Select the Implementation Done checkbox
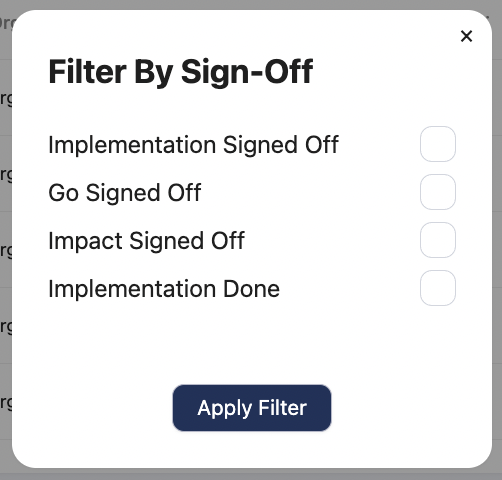Image resolution: width=502 pixels, height=480 pixels. [438, 288]
